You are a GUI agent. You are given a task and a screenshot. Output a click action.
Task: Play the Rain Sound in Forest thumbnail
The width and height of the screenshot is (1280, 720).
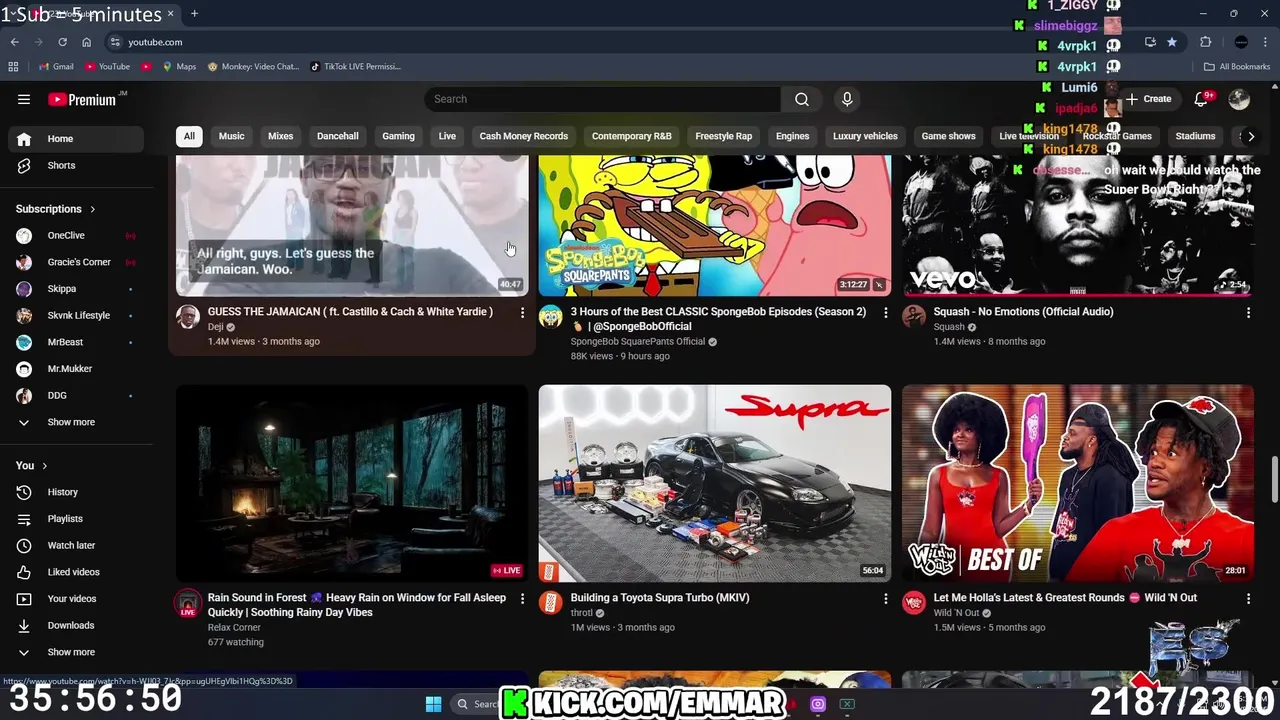tap(352, 483)
